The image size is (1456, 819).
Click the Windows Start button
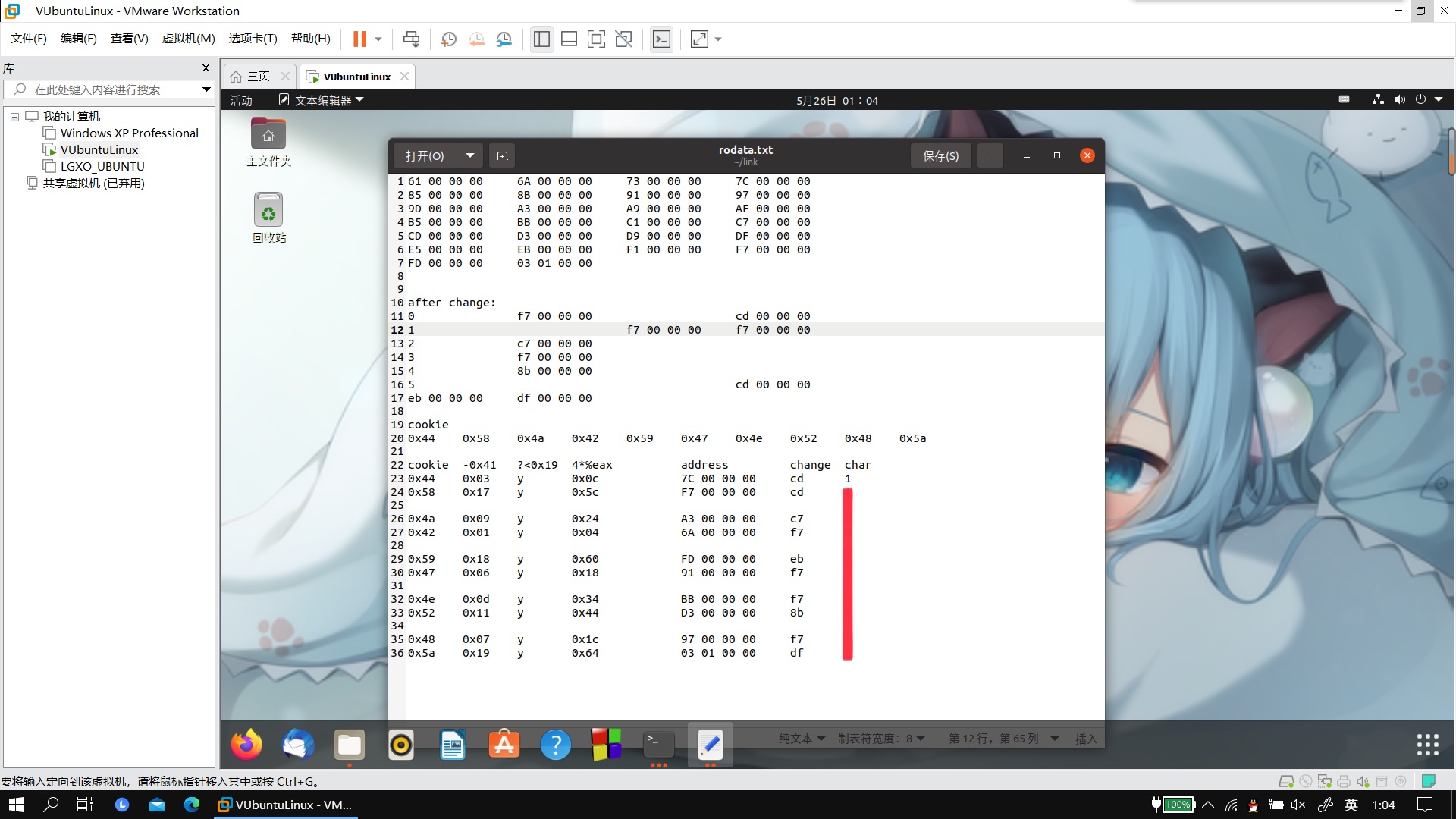16,805
